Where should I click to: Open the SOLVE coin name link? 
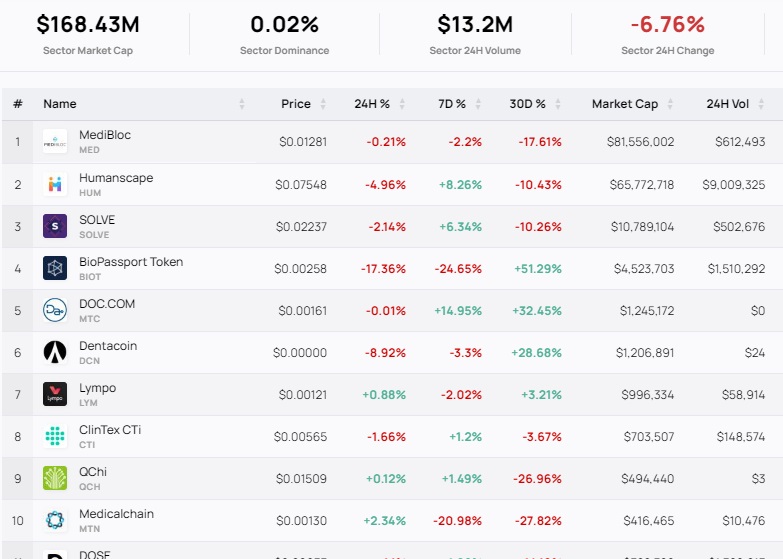97,220
